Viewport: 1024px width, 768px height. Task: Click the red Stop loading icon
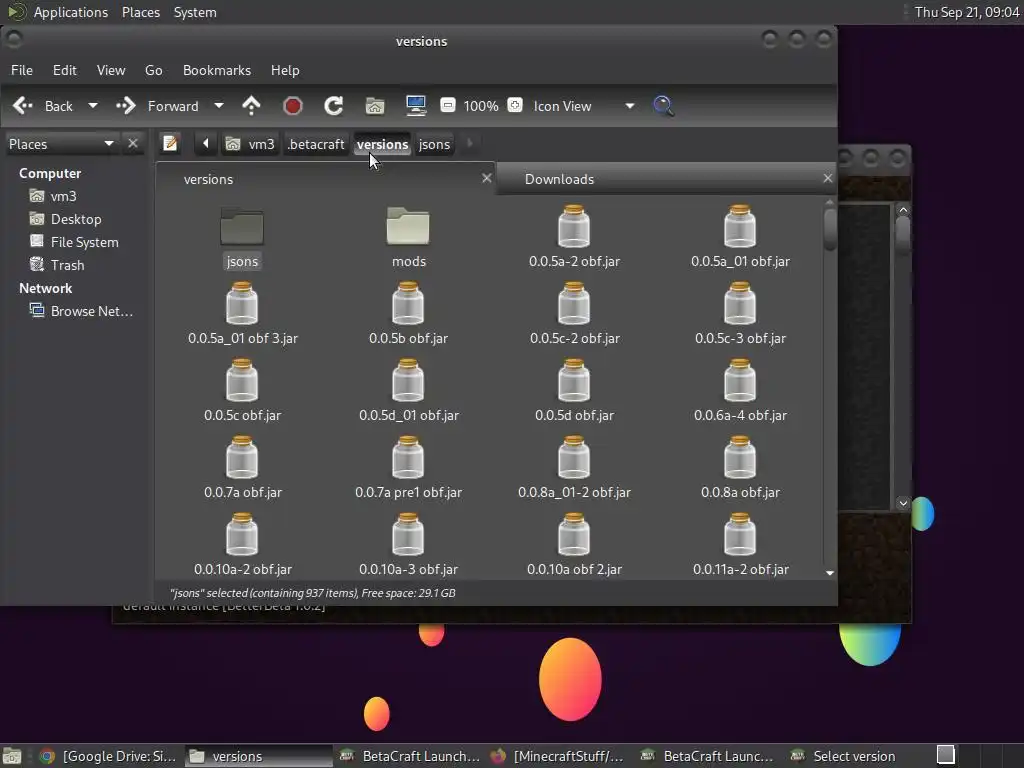click(293, 106)
